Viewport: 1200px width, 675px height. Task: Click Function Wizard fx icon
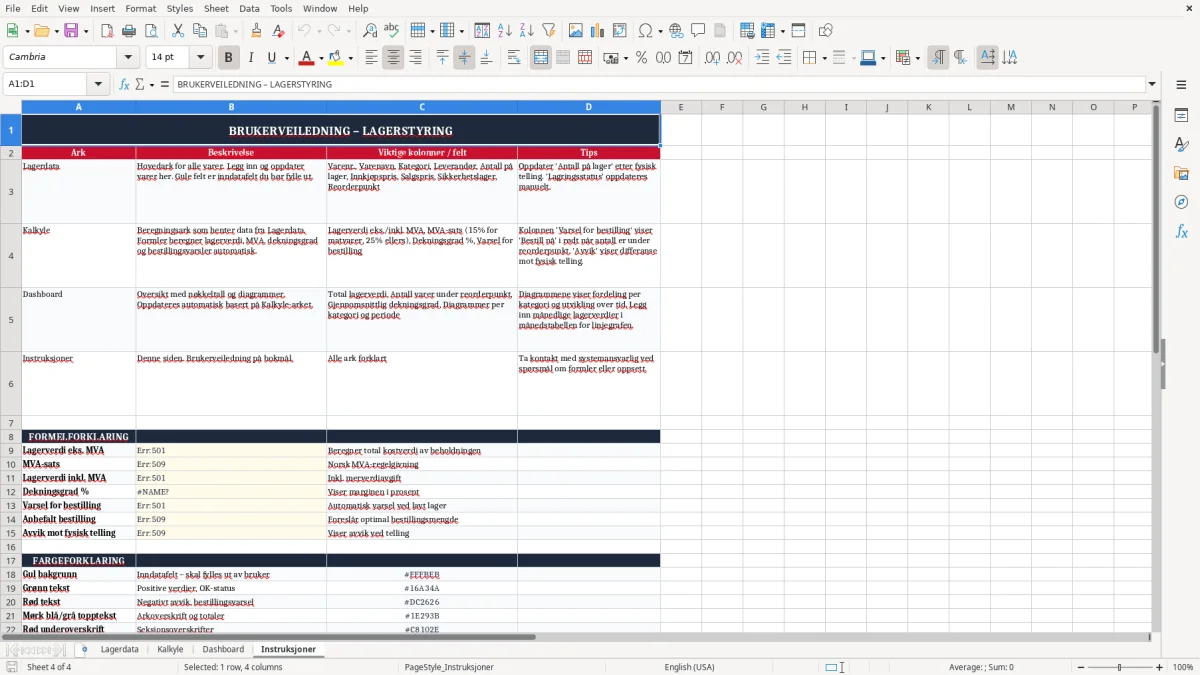pyautogui.click(x=124, y=84)
